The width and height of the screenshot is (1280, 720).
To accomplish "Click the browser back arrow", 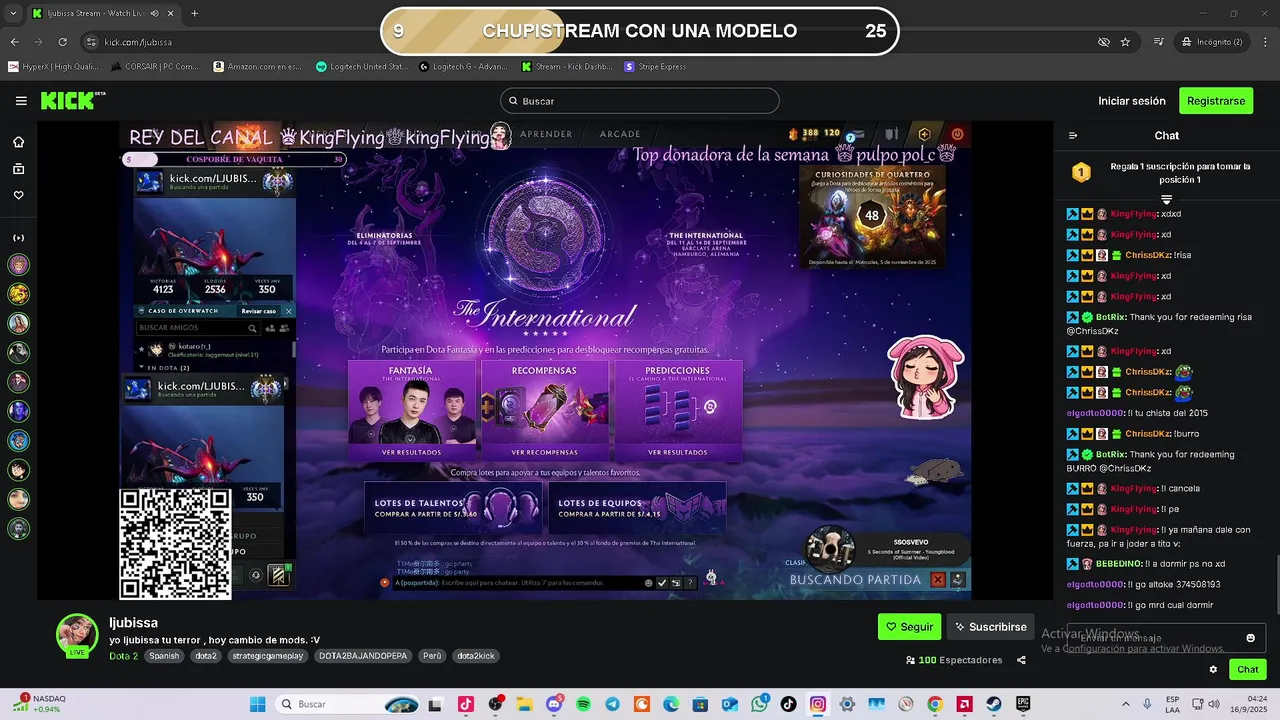I will [x=14, y=42].
